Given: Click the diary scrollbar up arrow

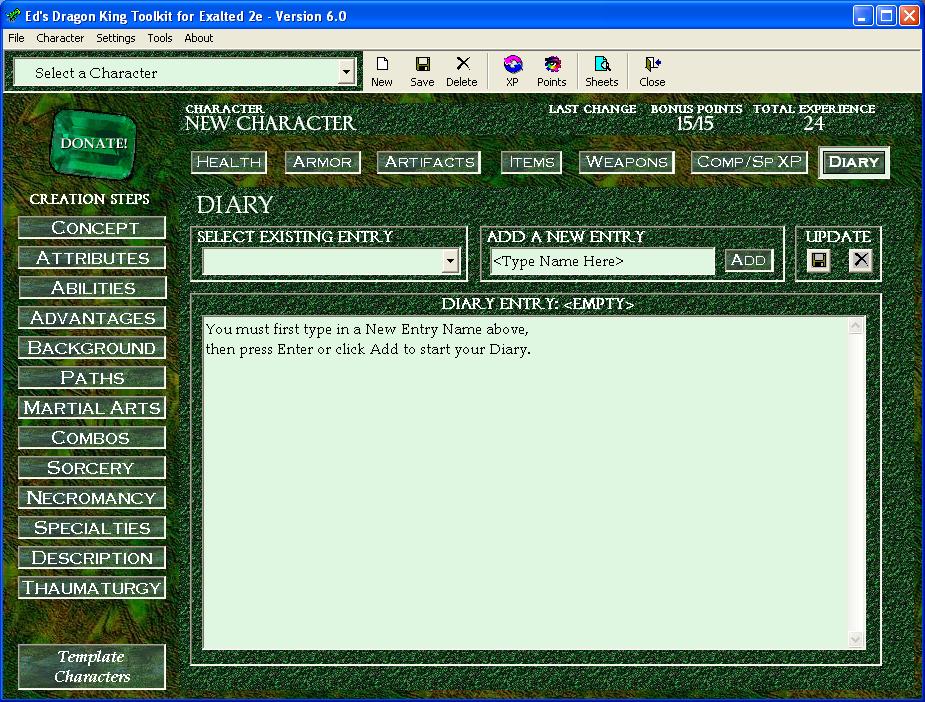Looking at the screenshot, I should 855,326.
